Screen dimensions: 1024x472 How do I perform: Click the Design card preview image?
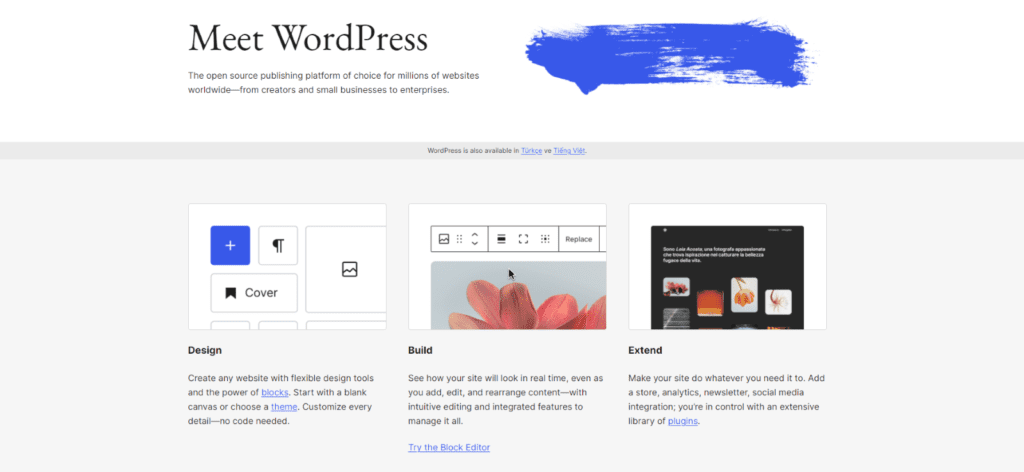pyautogui.click(x=287, y=266)
